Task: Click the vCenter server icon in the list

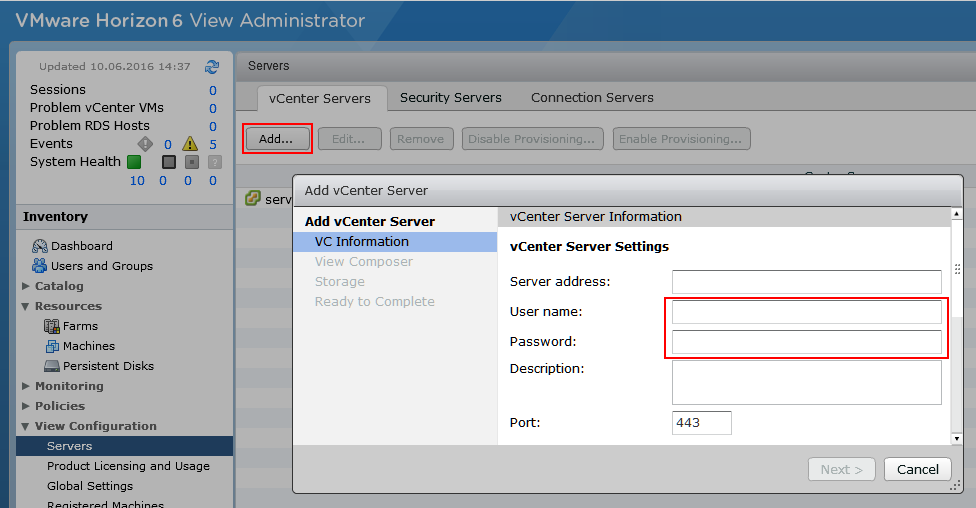Action: click(x=253, y=198)
